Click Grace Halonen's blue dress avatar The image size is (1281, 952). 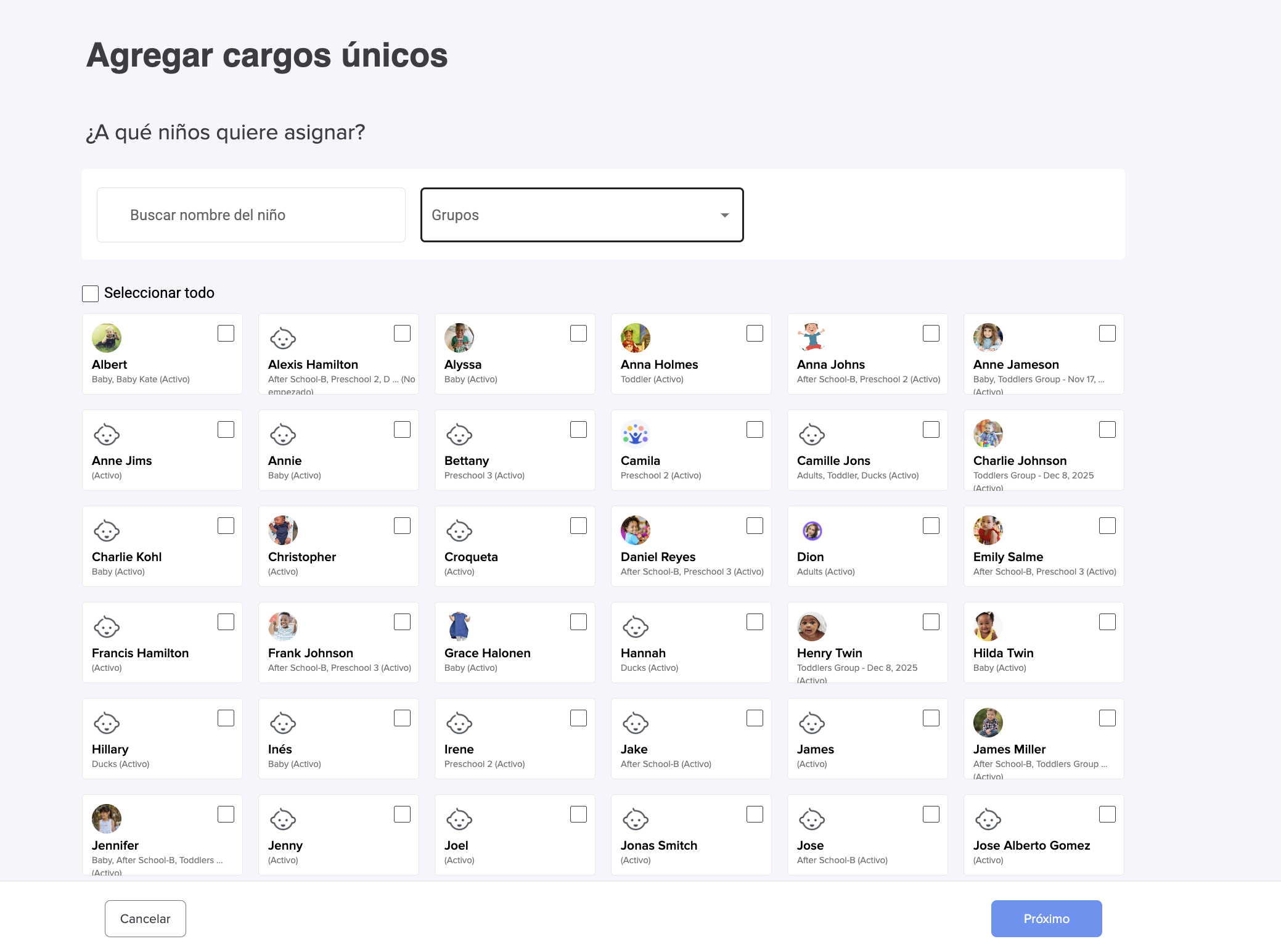click(459, 626)
